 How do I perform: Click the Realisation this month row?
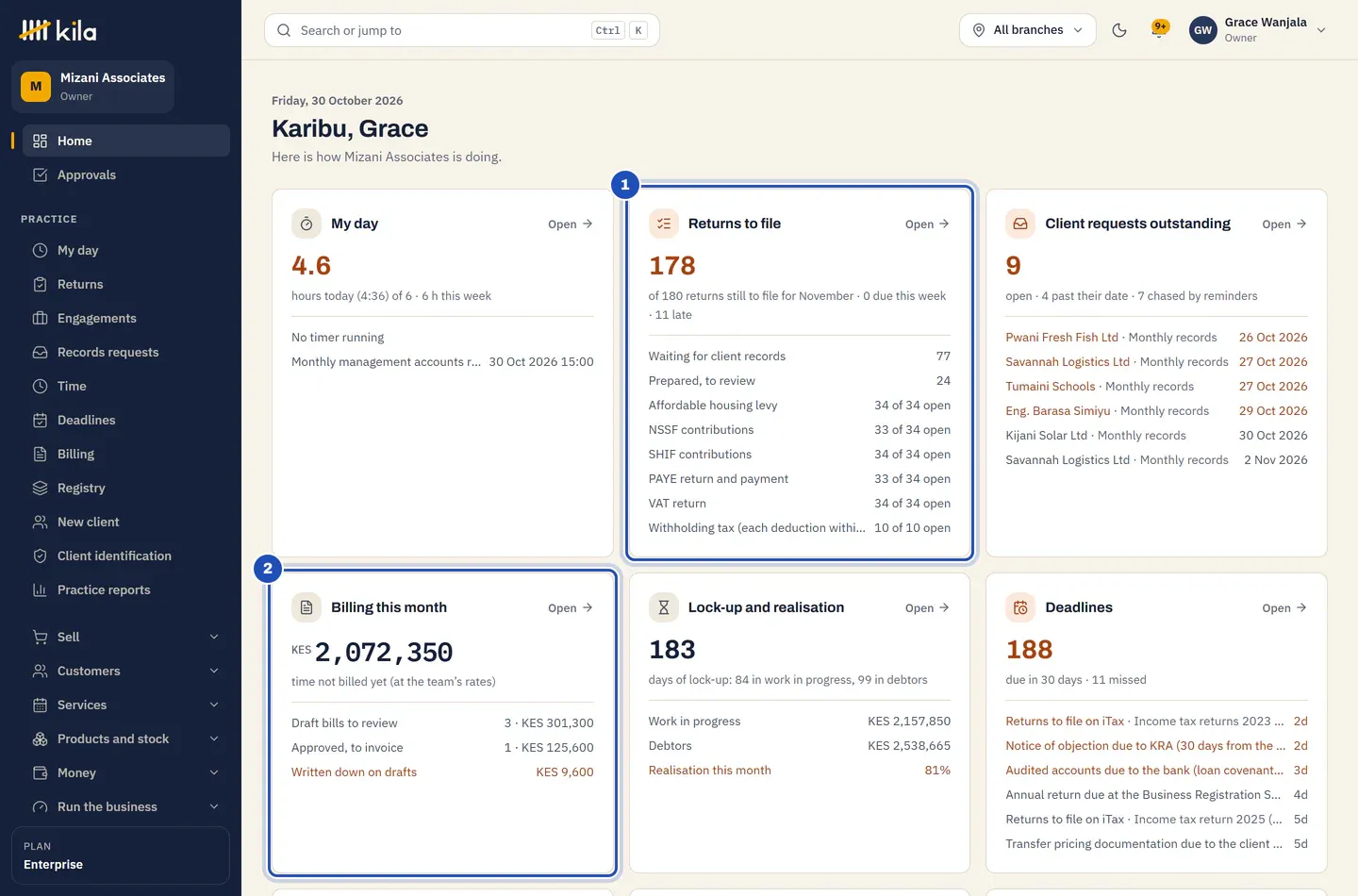click(x=800, y=770)
